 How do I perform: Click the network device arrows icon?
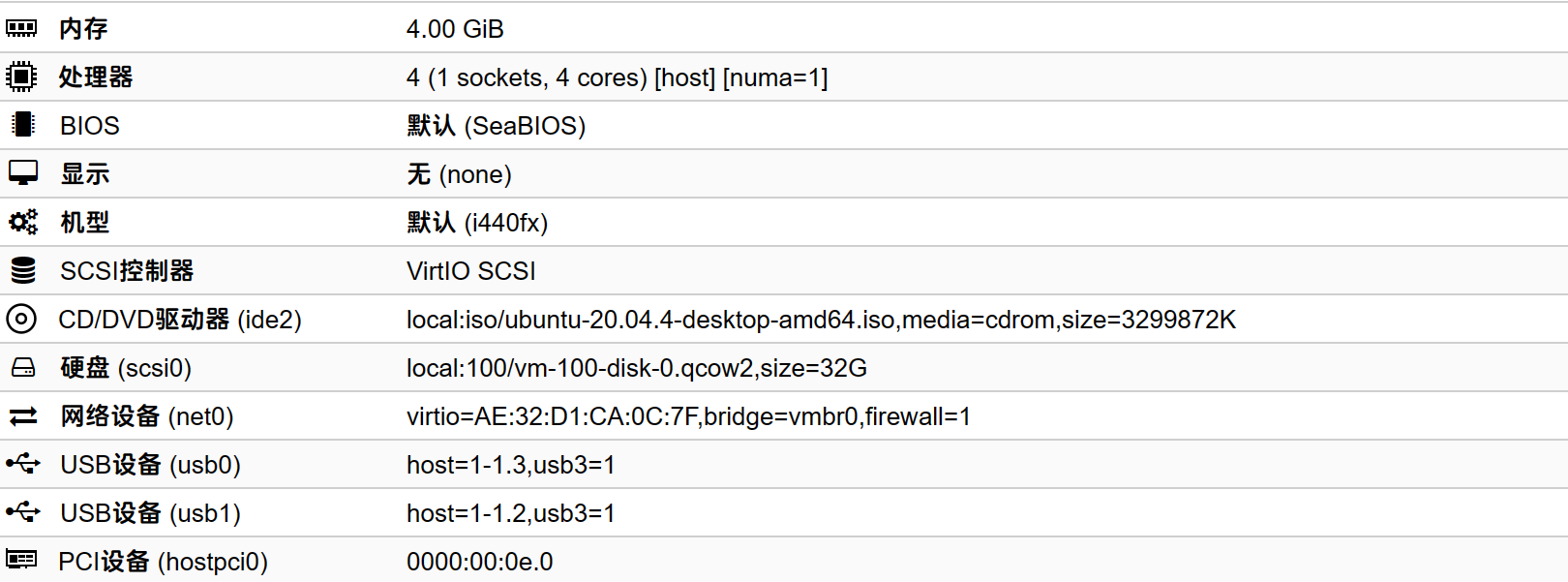tap(22, 416)
